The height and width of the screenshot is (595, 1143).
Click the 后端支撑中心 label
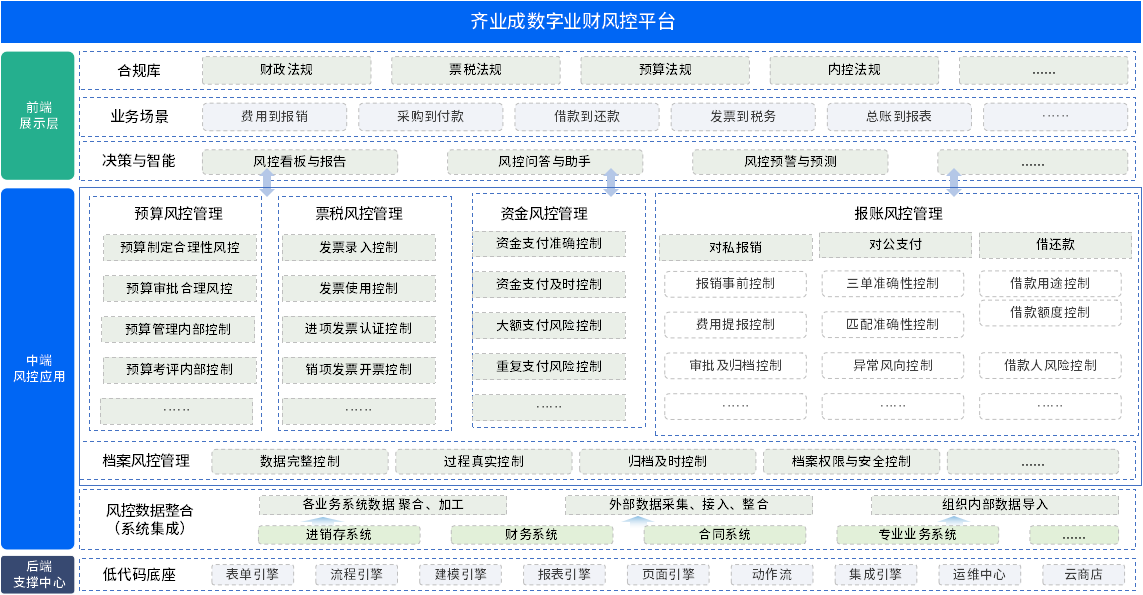pos(38,575)
